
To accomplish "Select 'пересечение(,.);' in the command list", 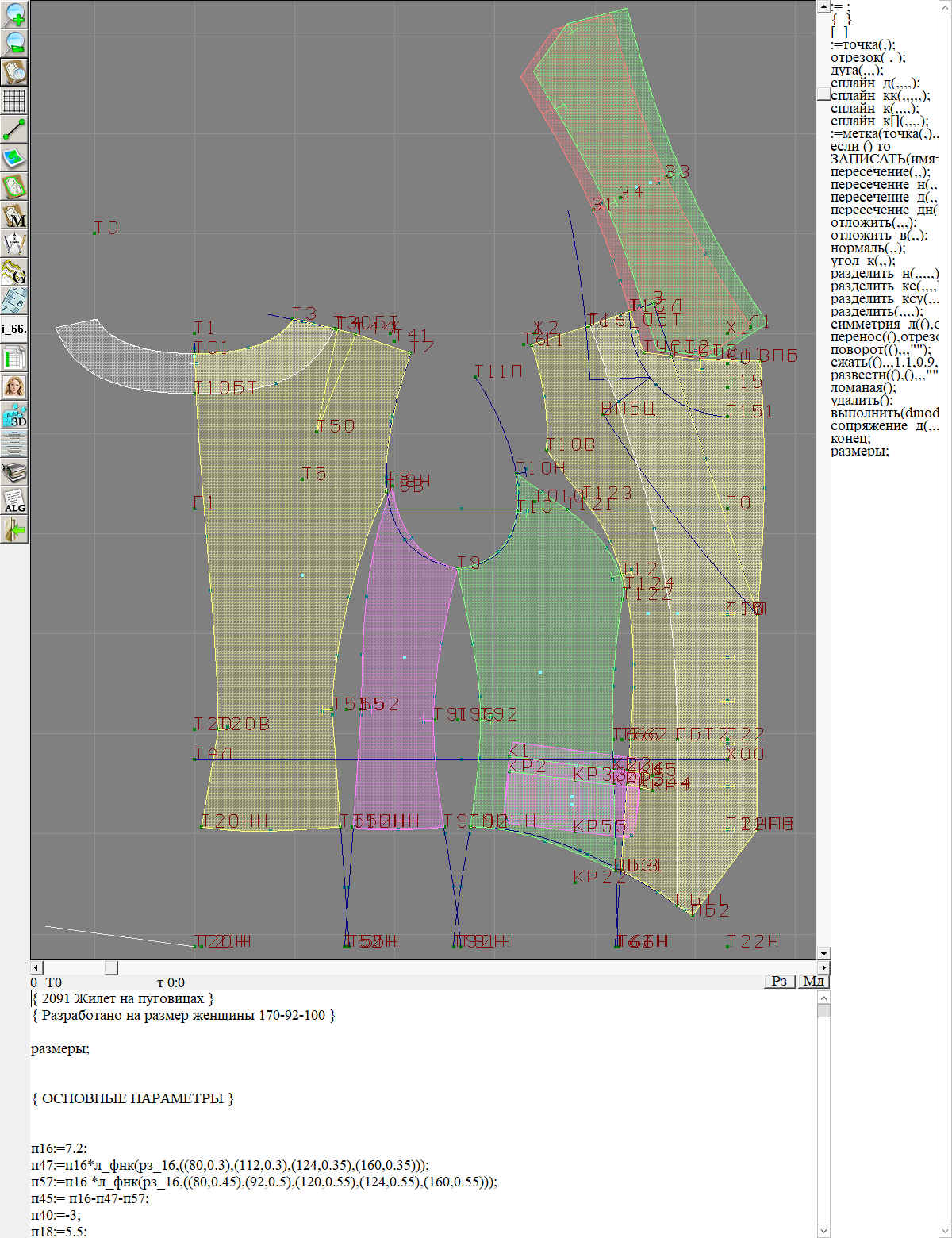I will pyautogui.click(x=880, y=171).
